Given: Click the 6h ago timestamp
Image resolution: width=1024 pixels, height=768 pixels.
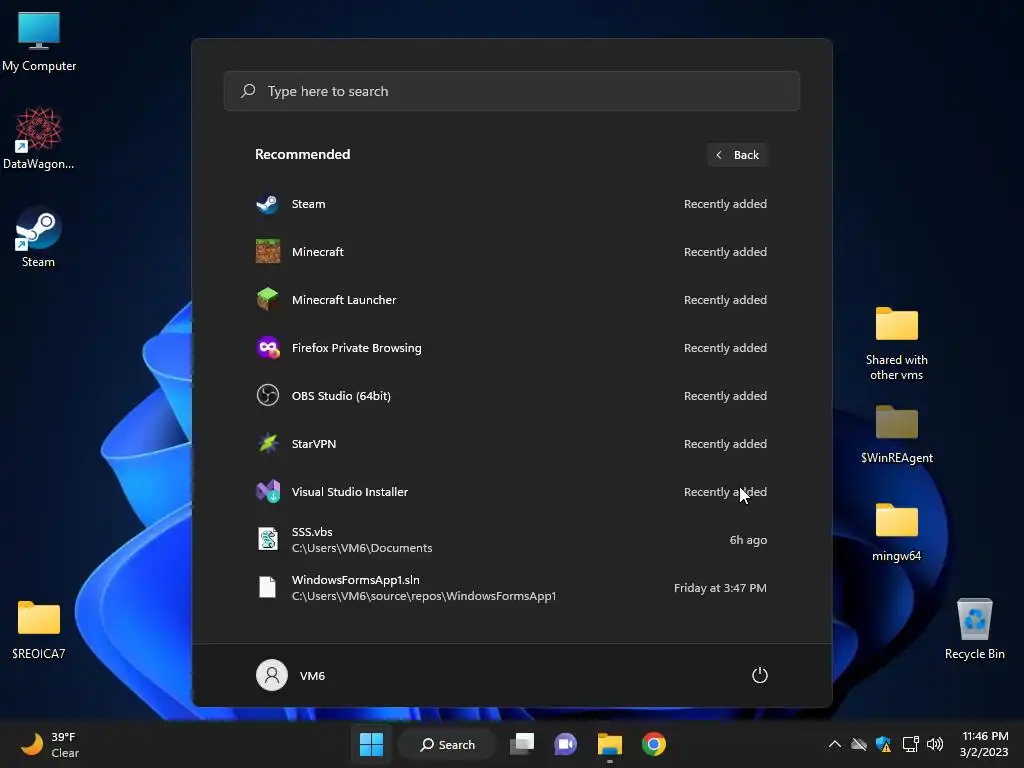Looking at the screenshot, I should [x=748, y=540].
